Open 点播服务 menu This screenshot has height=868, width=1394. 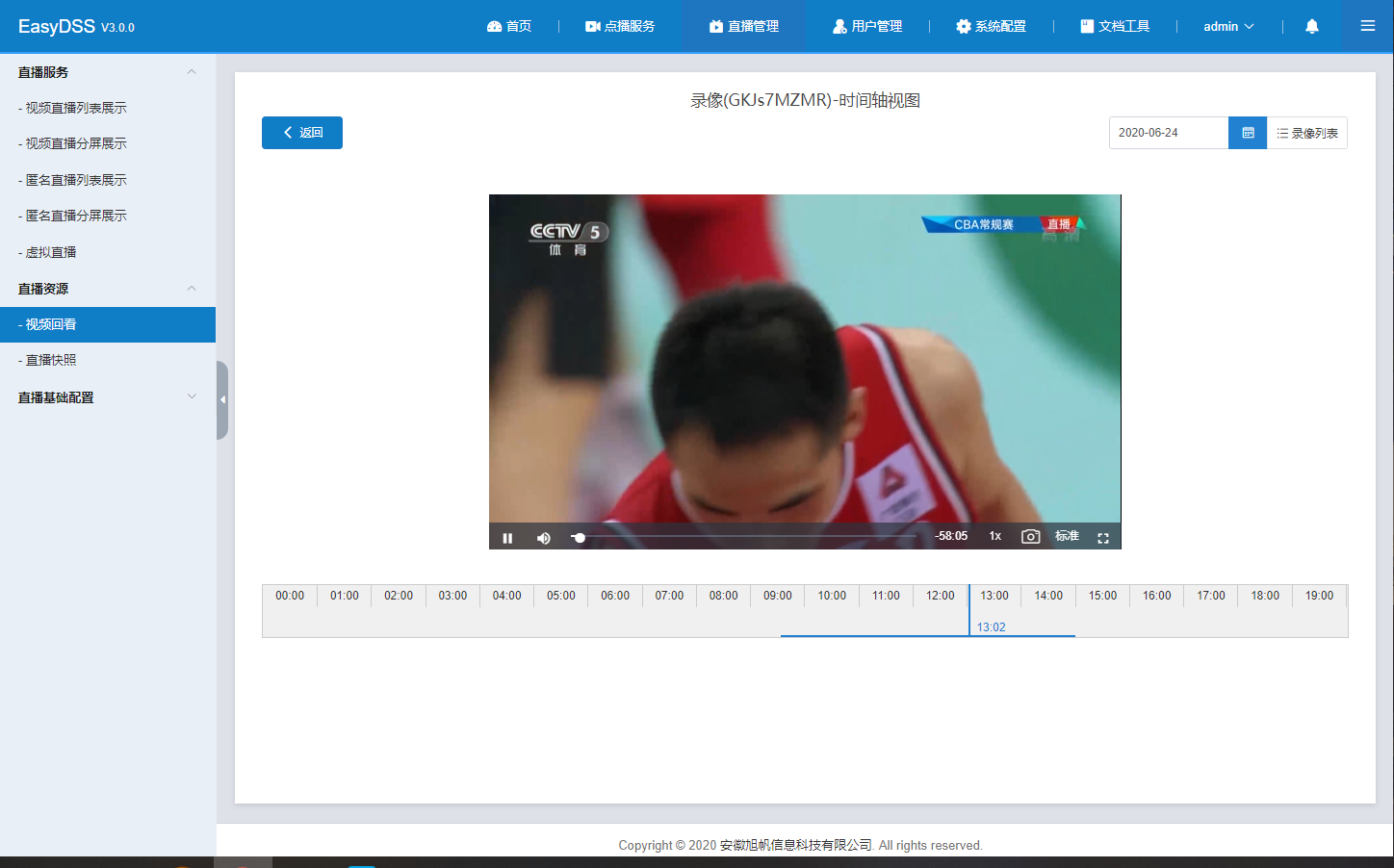point(620,26)
